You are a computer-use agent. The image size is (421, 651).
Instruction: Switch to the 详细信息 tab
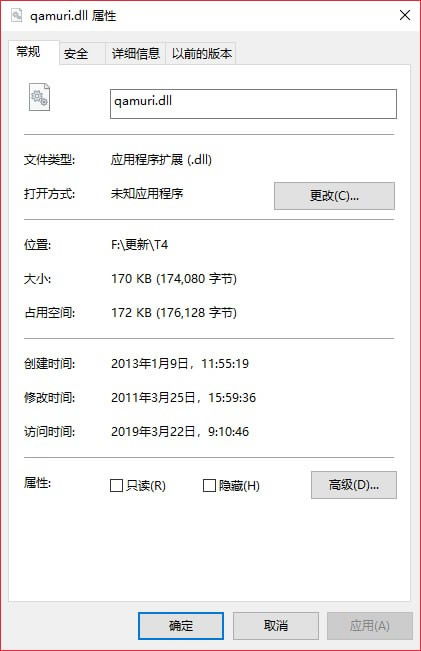(x=136, y=54)
